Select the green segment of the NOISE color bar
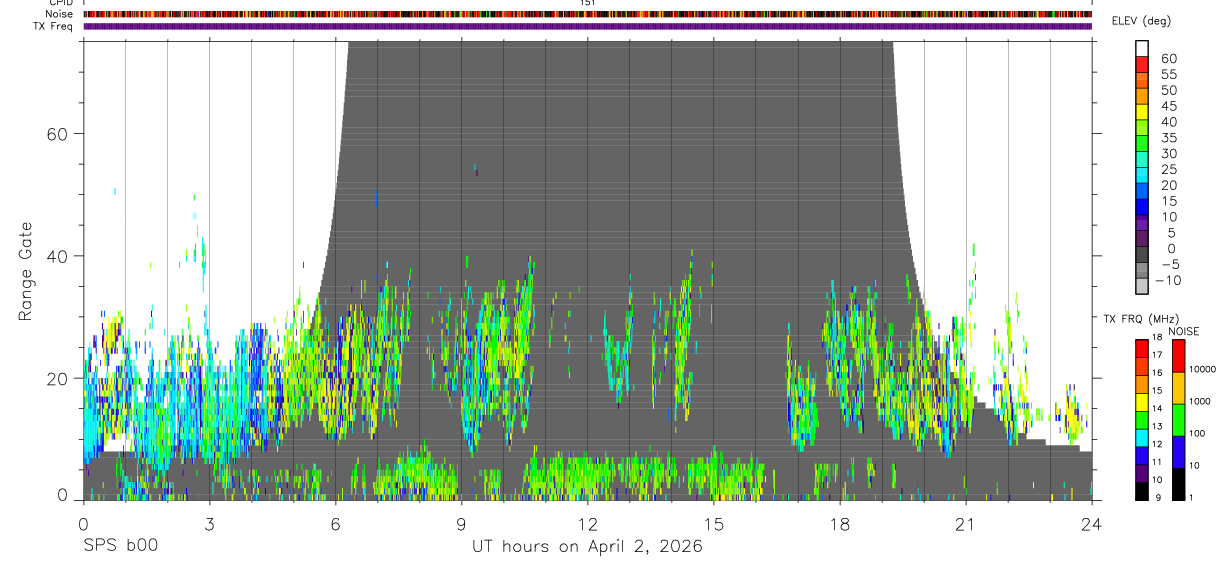Viewport: 1228px width, 567px height. [x=1178, y=420]
